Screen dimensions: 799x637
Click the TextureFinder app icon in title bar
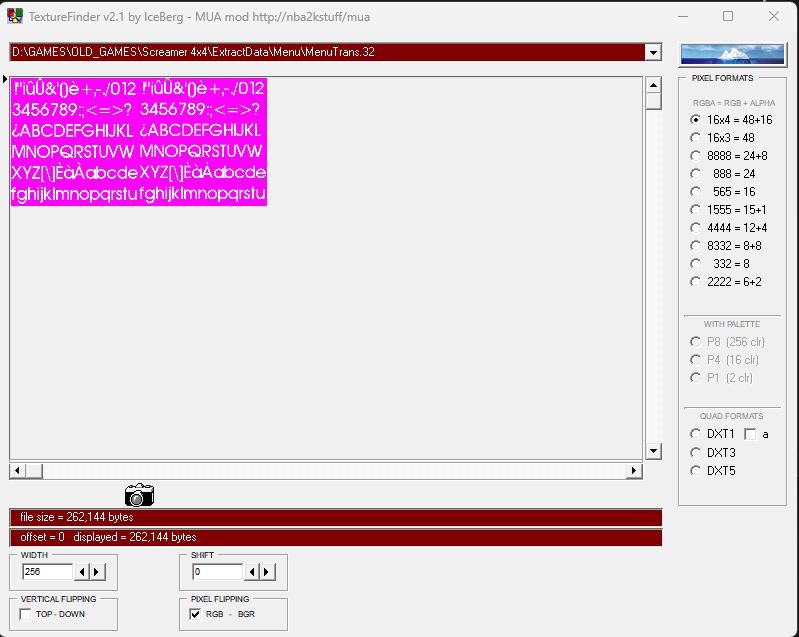[15, 16]
